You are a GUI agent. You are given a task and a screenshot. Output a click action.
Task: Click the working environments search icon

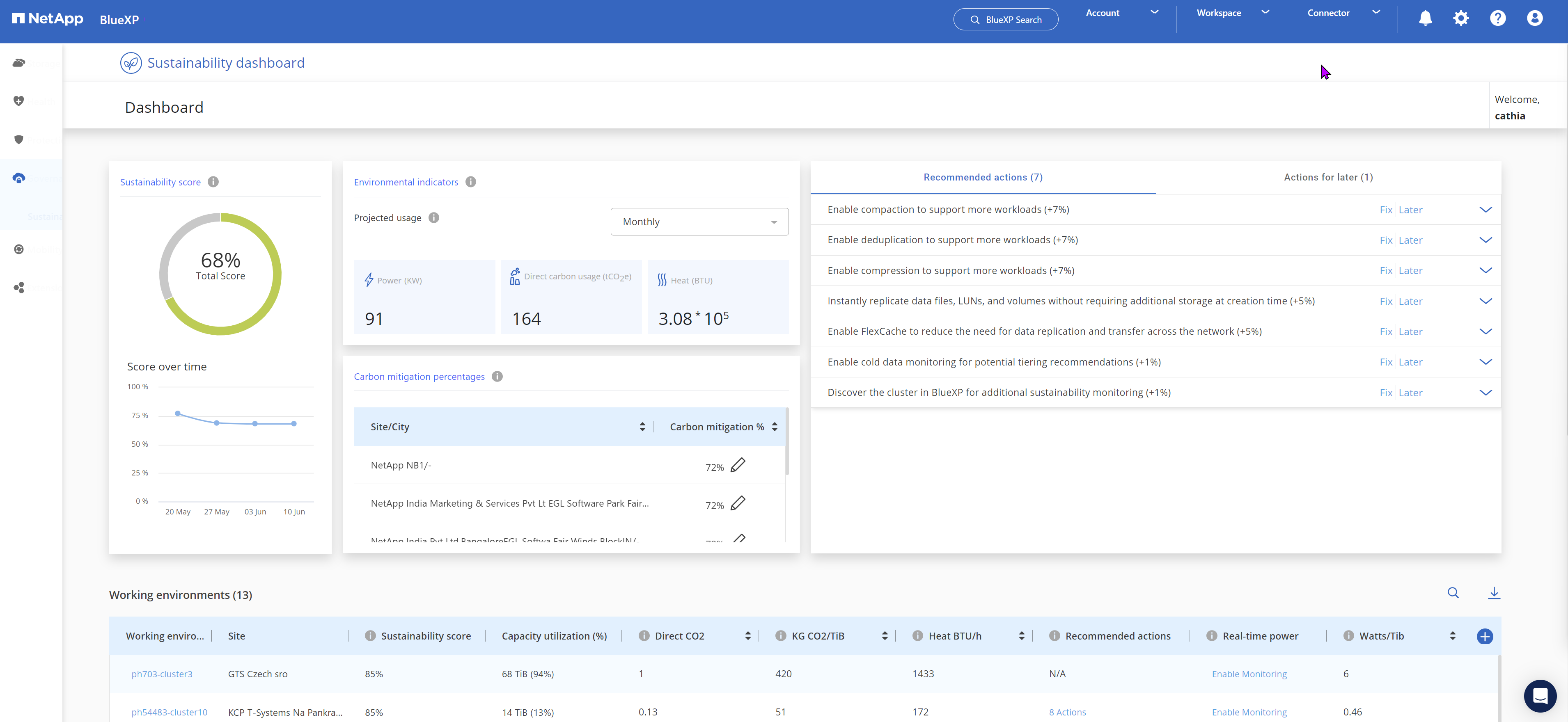[1453, 593]
